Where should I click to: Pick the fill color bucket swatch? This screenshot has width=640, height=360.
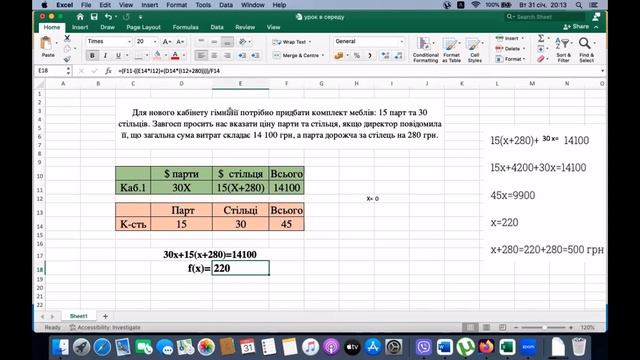click(157, 56)
